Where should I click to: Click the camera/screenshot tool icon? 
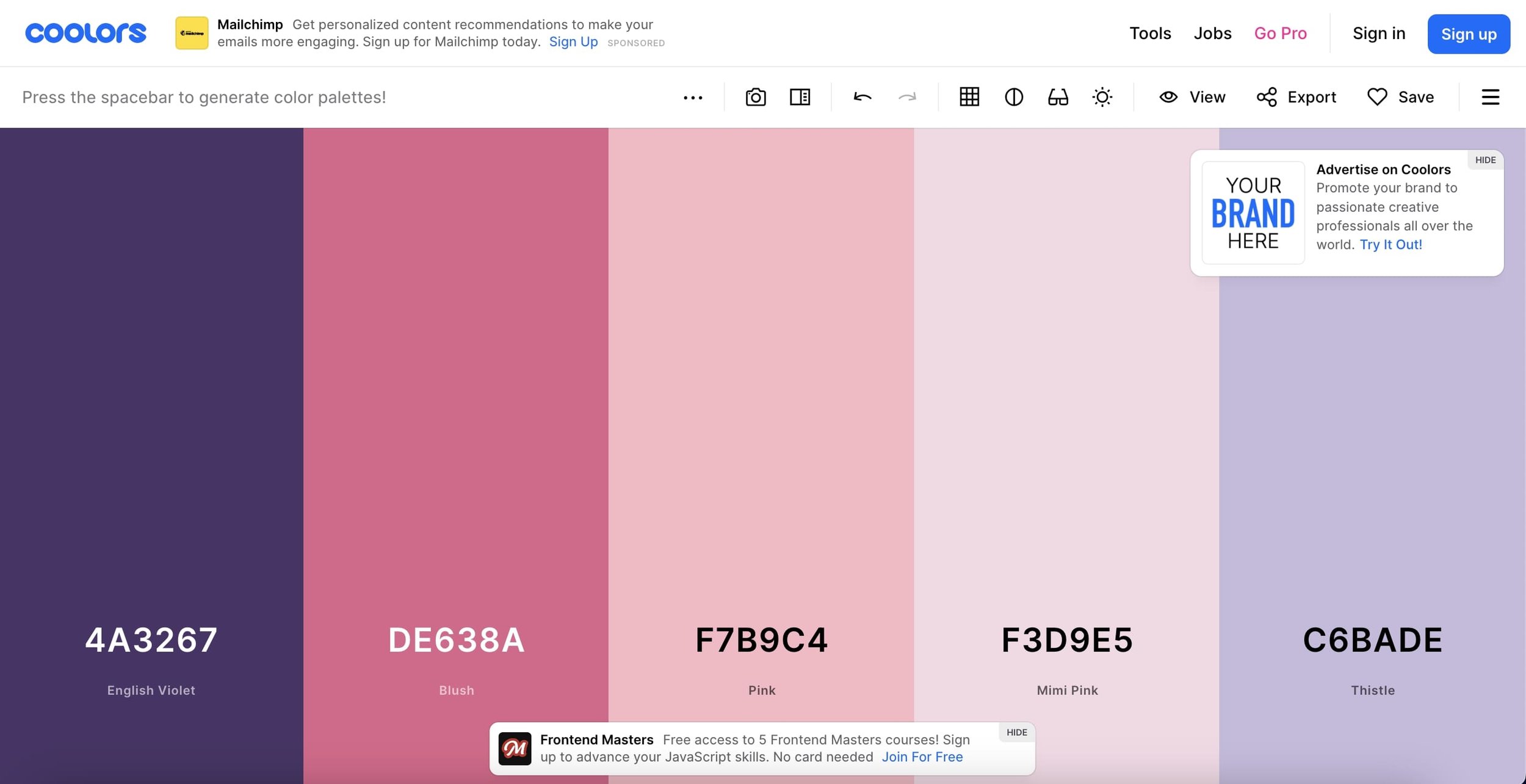tap(756, 97)
